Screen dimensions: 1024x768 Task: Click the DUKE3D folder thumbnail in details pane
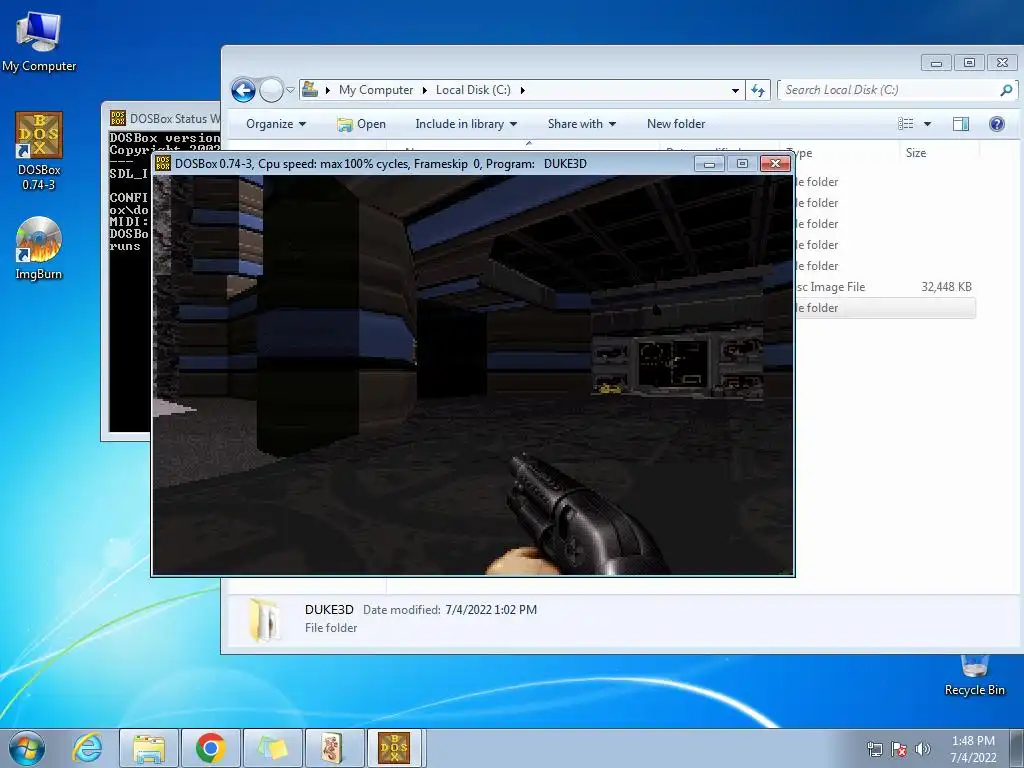coord(266,619)
